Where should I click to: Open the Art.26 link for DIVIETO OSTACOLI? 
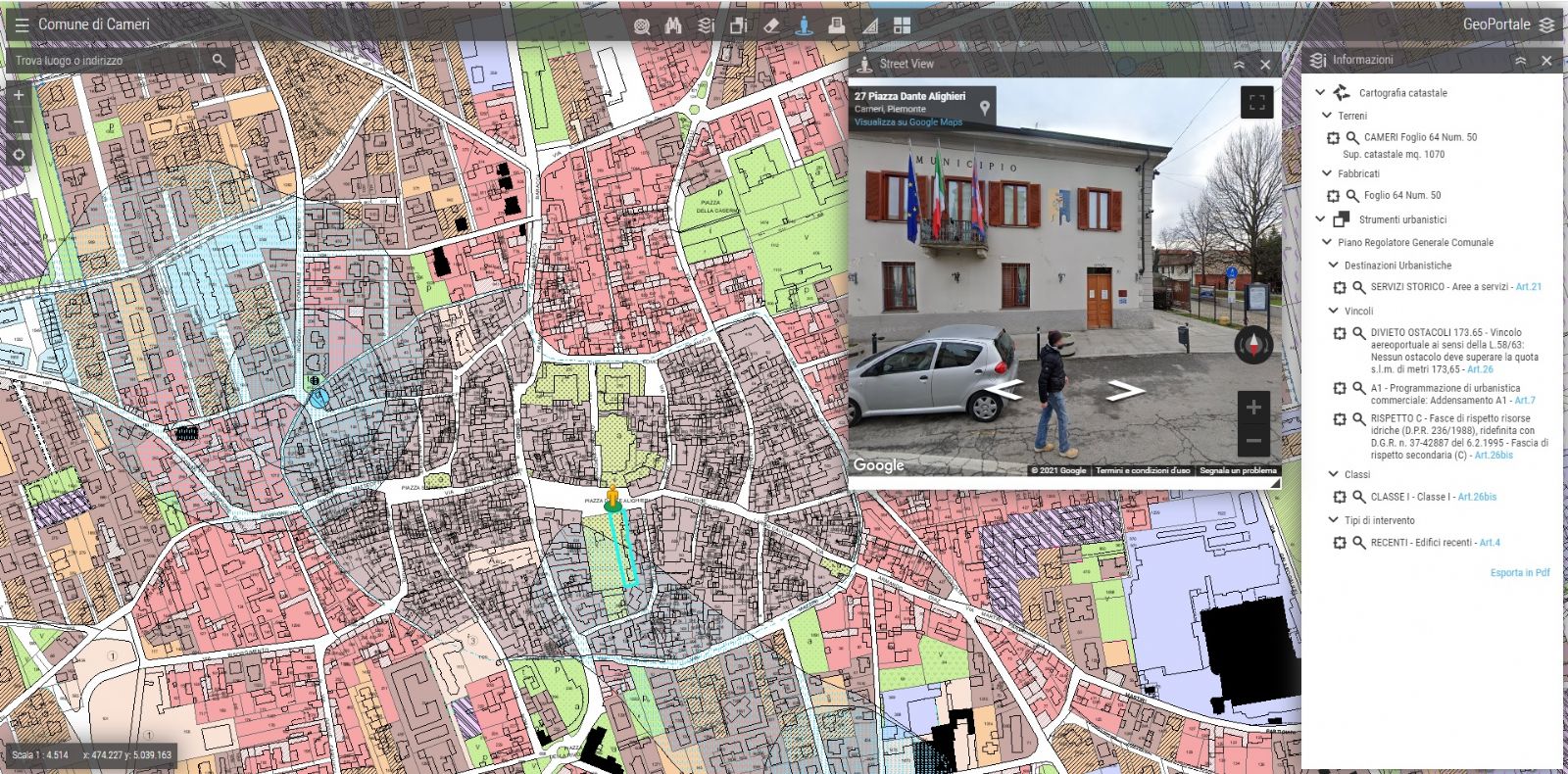coord(1481,369)
